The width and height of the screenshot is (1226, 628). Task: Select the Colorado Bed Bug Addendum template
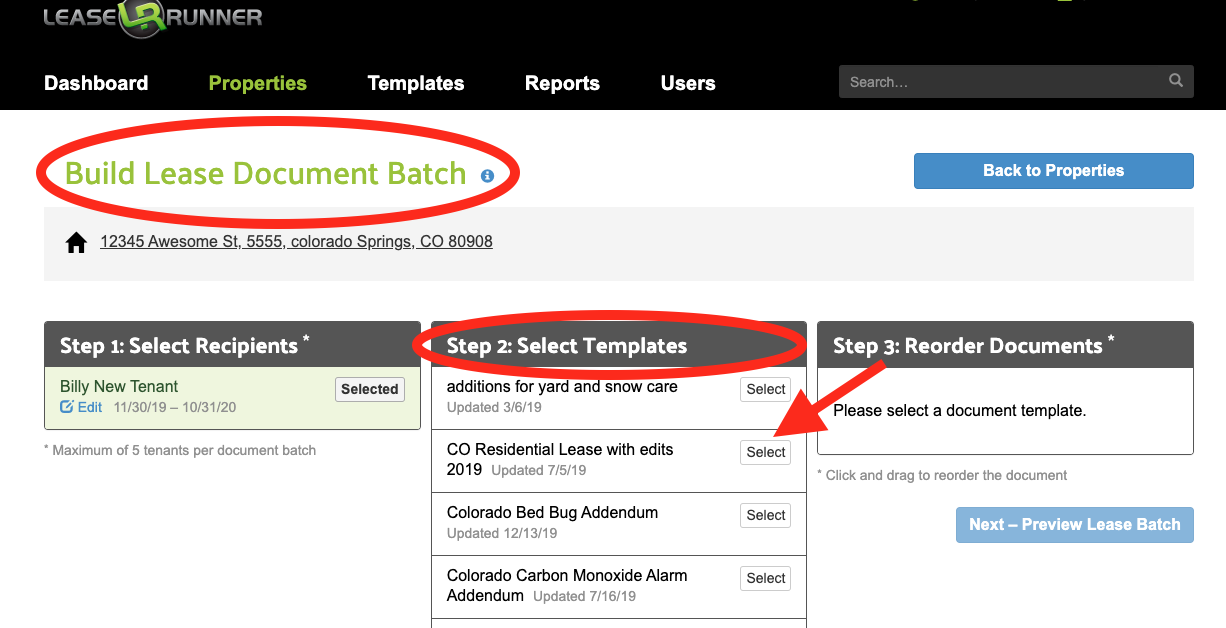pyautogui.click(x=765, y=515)
